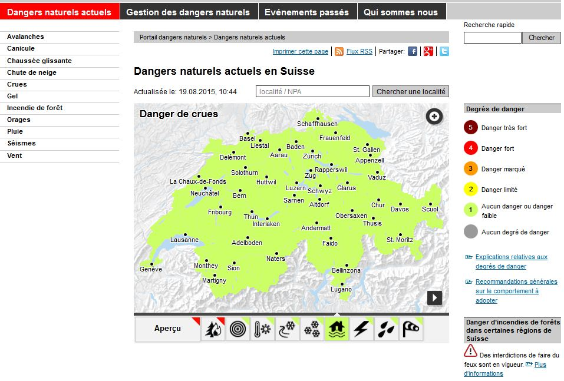Select the wind windsock icon
The height and width of the screenshot is (381, 564).
(411, 329)
